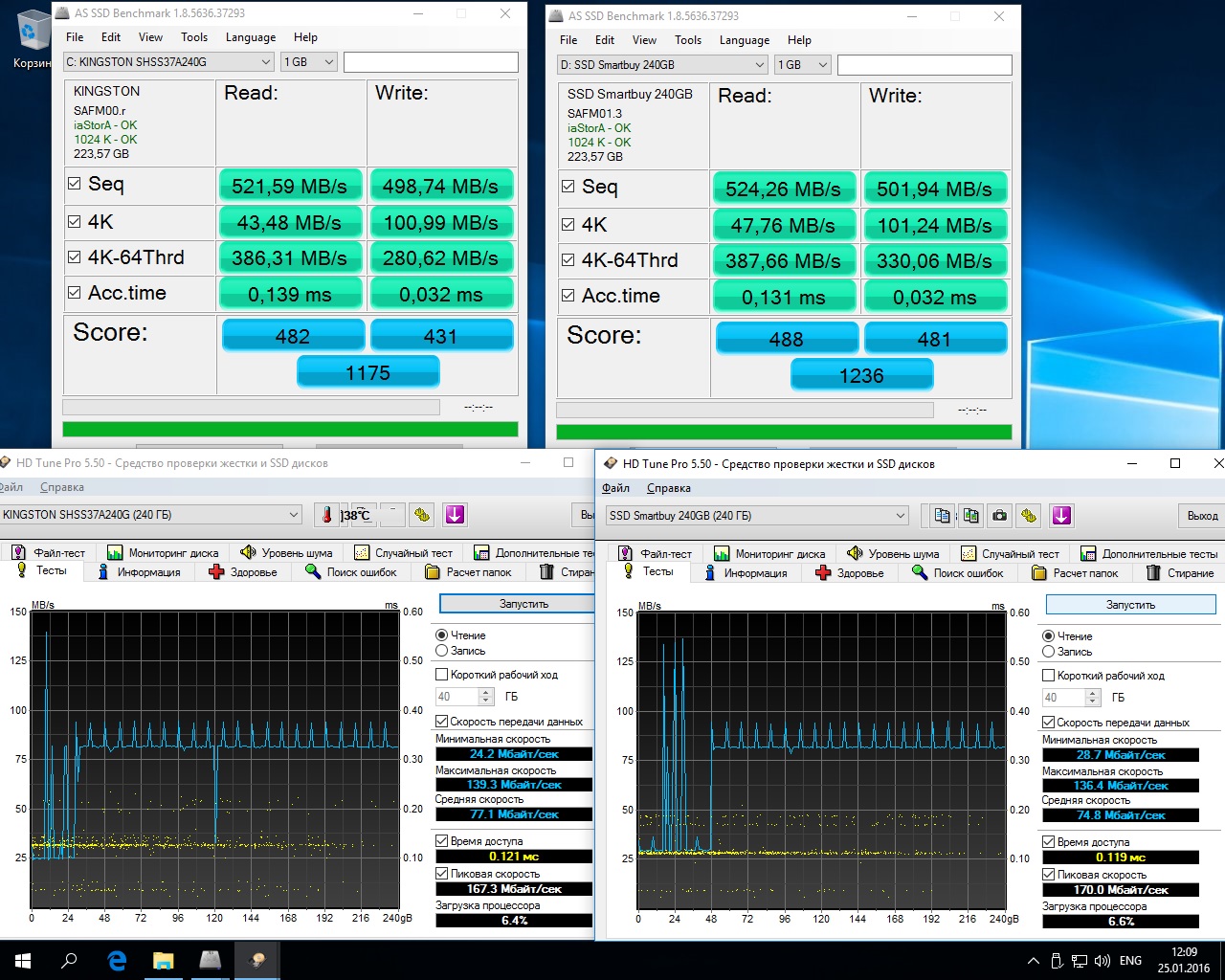Open Мониторинг диска tab in Smartbuy HD Tune

click(772, 554)
